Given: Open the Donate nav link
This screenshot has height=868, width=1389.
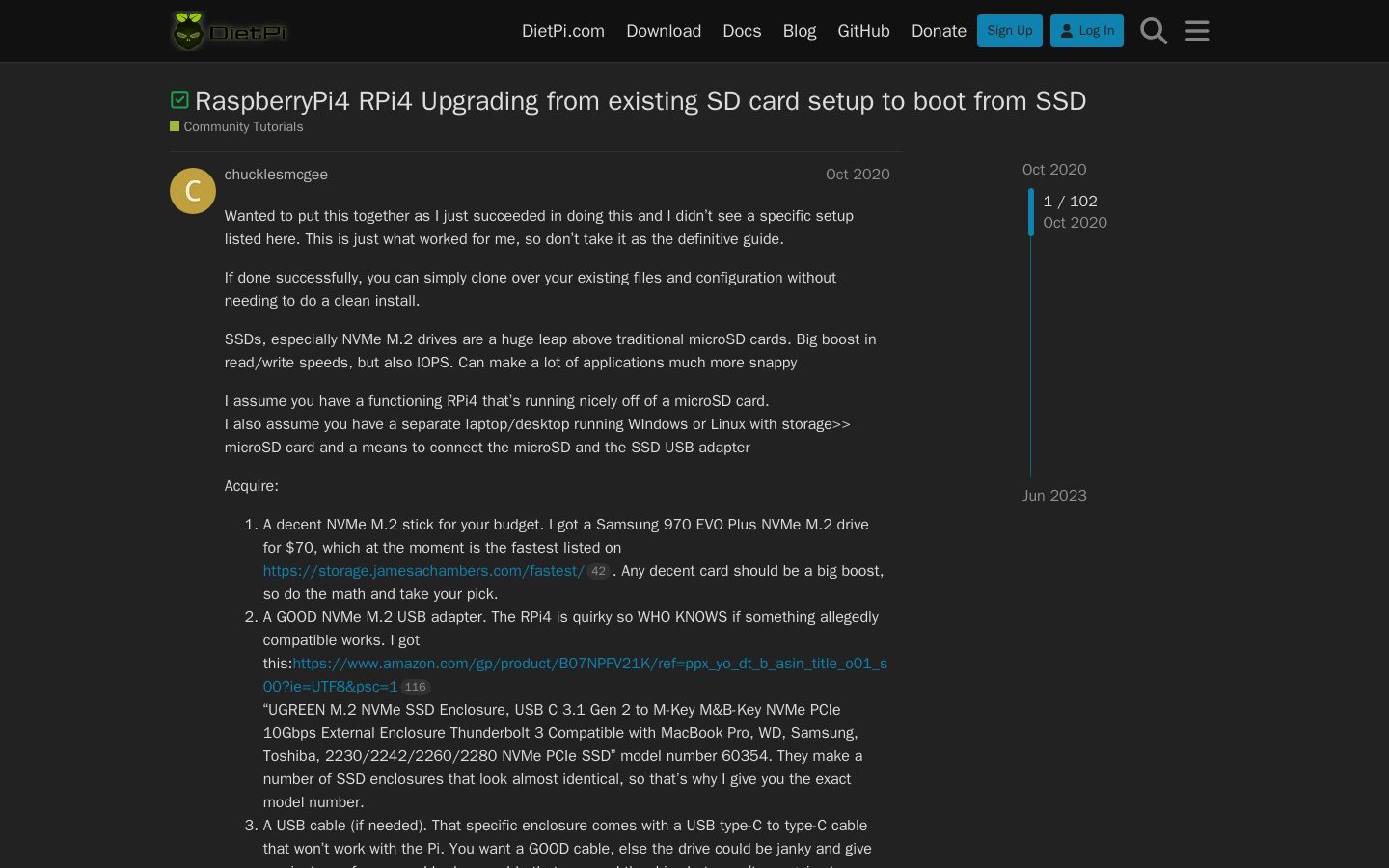Looking at the screenshot, I should click(x=939, y=31).
